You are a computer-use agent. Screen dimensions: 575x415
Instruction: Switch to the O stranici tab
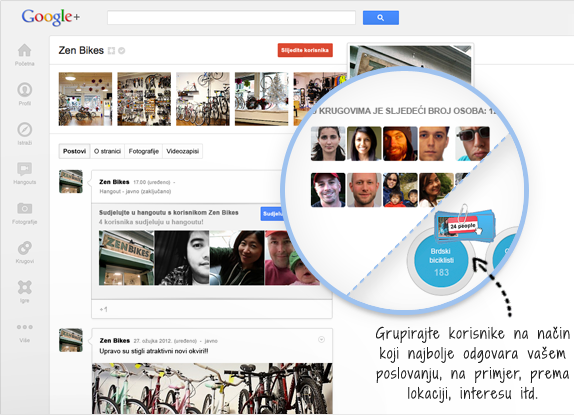point(107,151)
